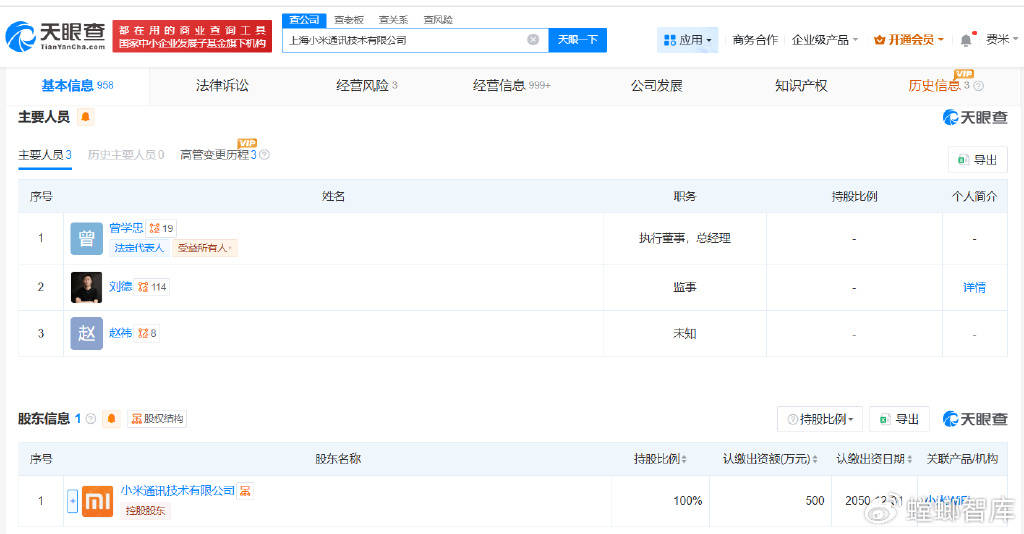Open 赵伟 avatar tile
The width and height of the screenshot is (1024, 534).
coord(86,334)
